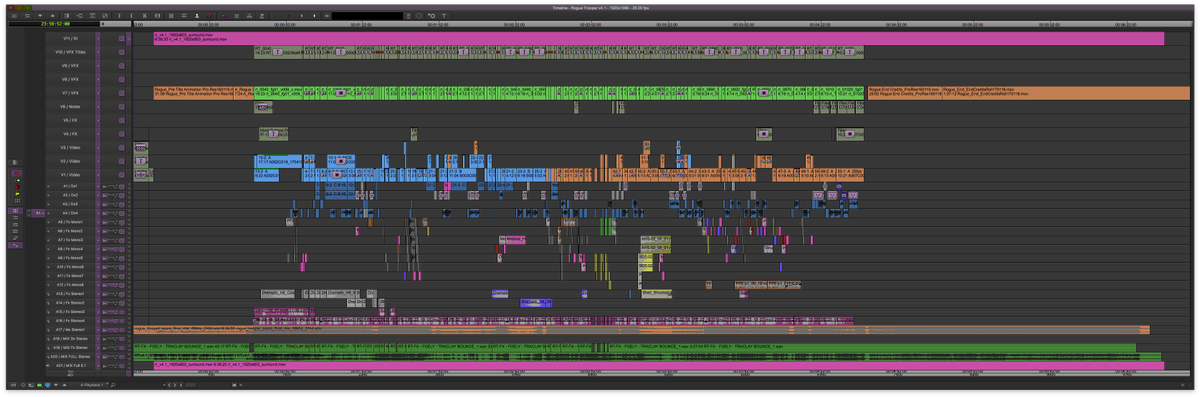Open the 4-Playback timeline view menu
The height and width of the screenshot is (397, 1200).
tap(92, 385)
